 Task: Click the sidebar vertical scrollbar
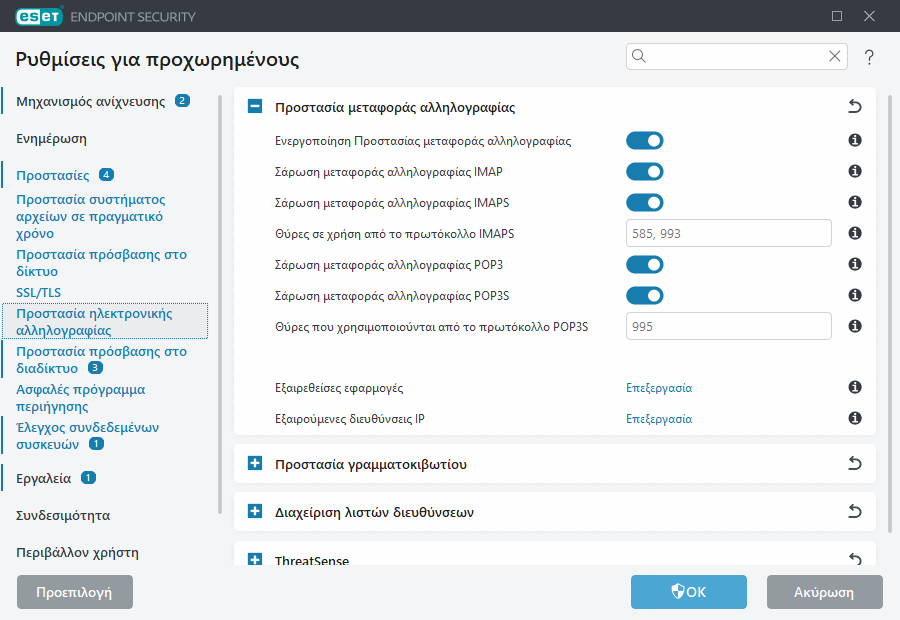tap(220, 304)
